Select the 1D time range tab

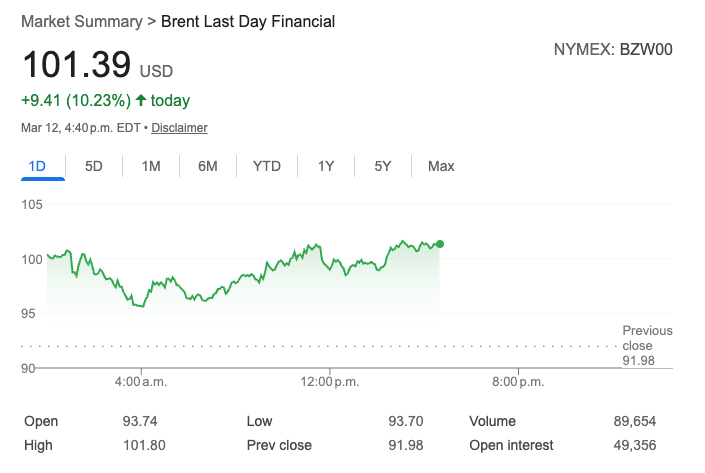tap(37, 166)
